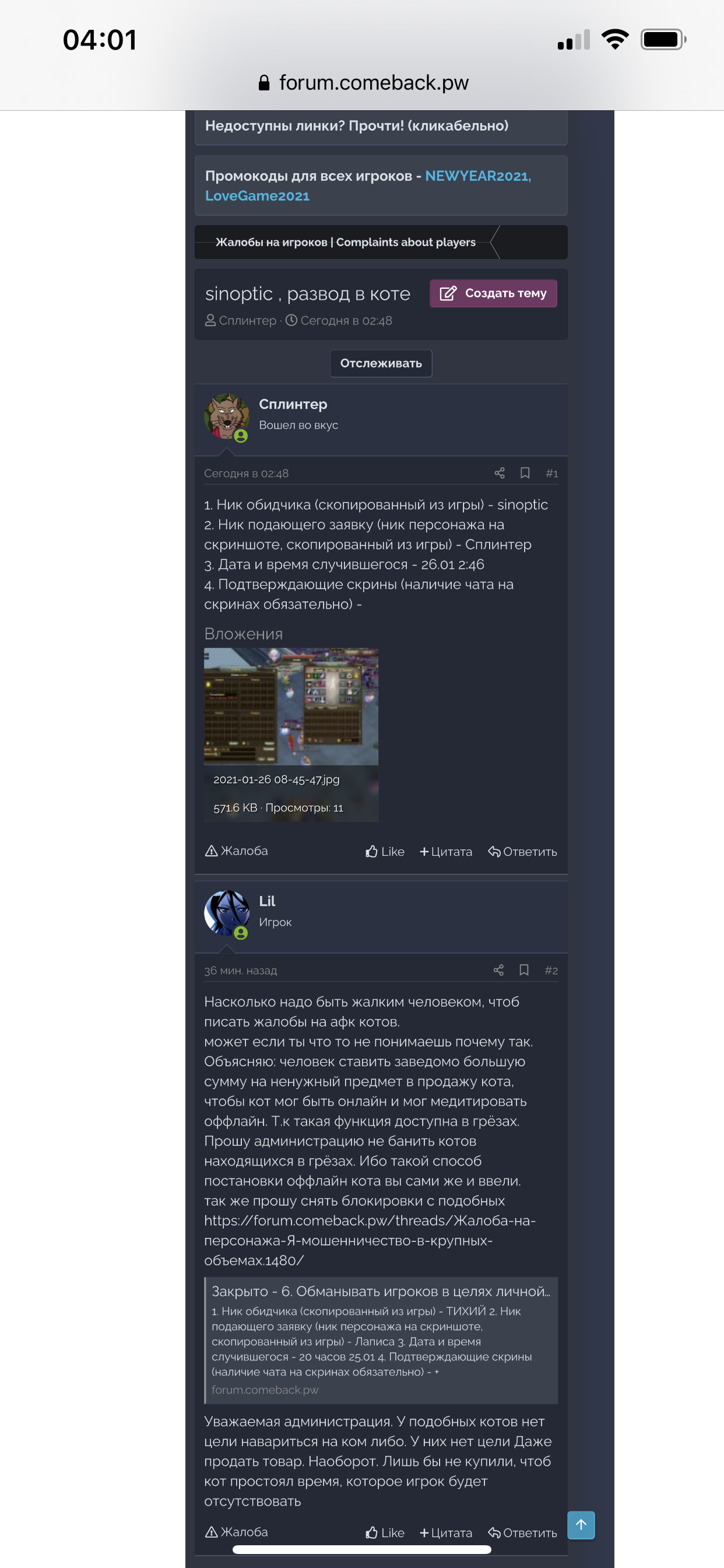
Task: Open the quoted Закрыто thread preview
Action: [381, 1340]
